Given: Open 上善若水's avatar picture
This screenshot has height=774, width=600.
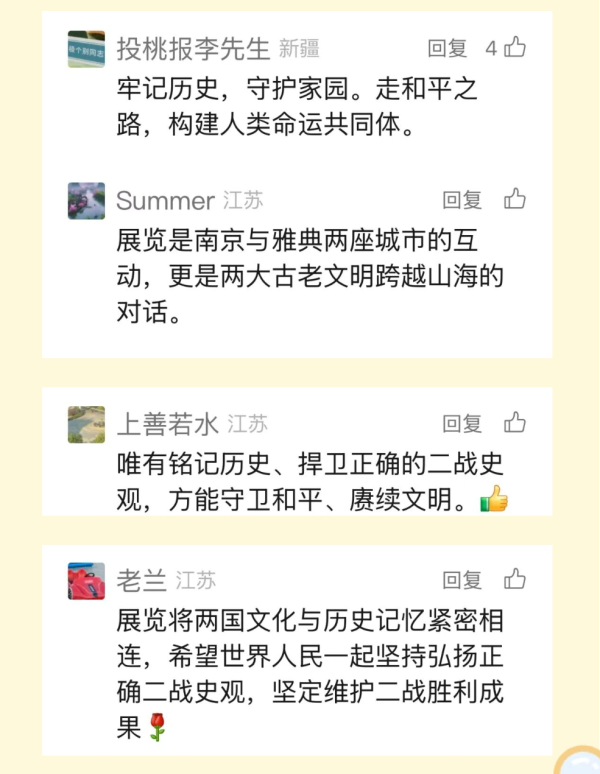Looking at the screenshot, I should tap(86, 424).
